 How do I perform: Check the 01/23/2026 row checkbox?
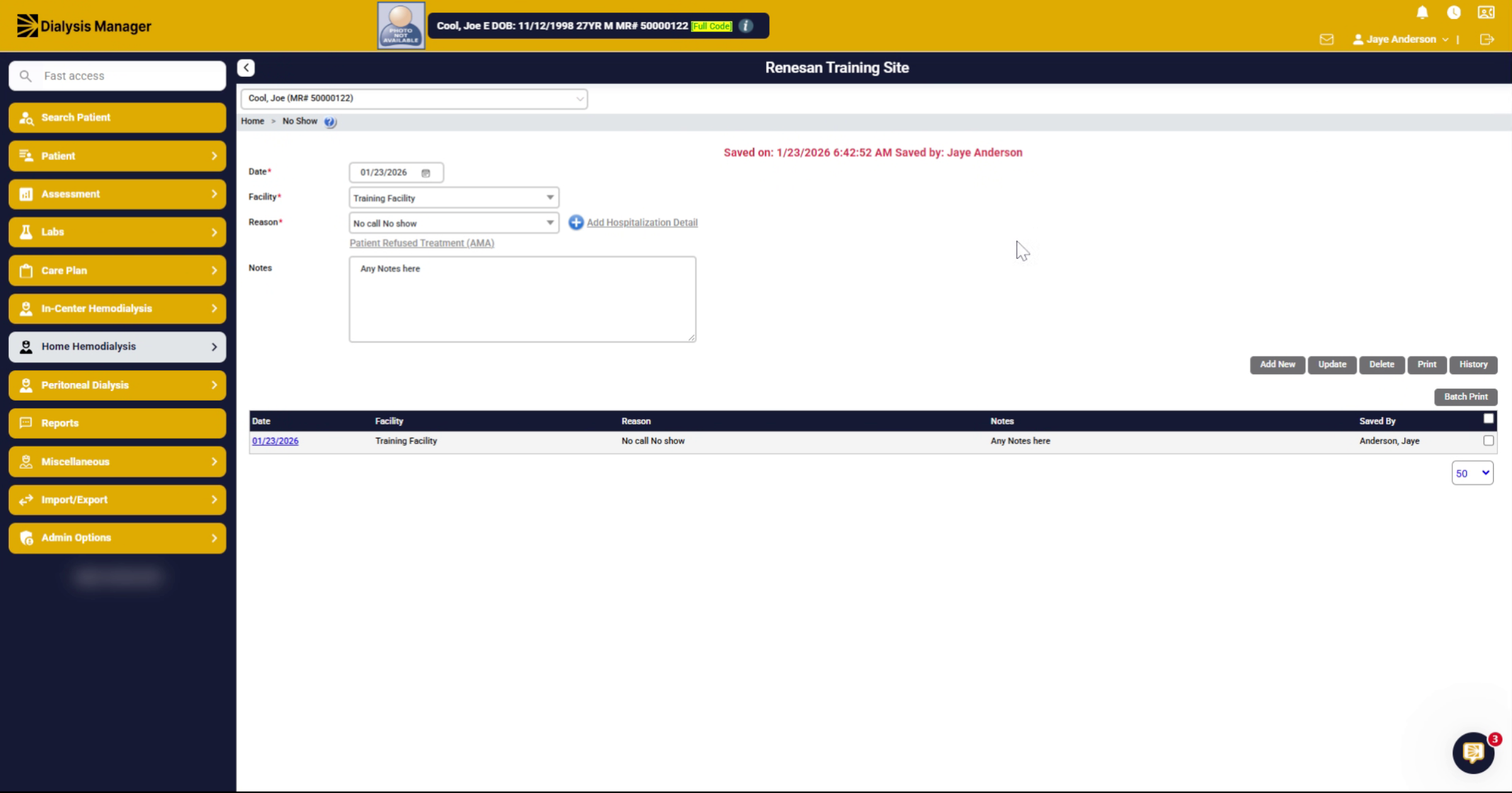tap(1488, 440)
